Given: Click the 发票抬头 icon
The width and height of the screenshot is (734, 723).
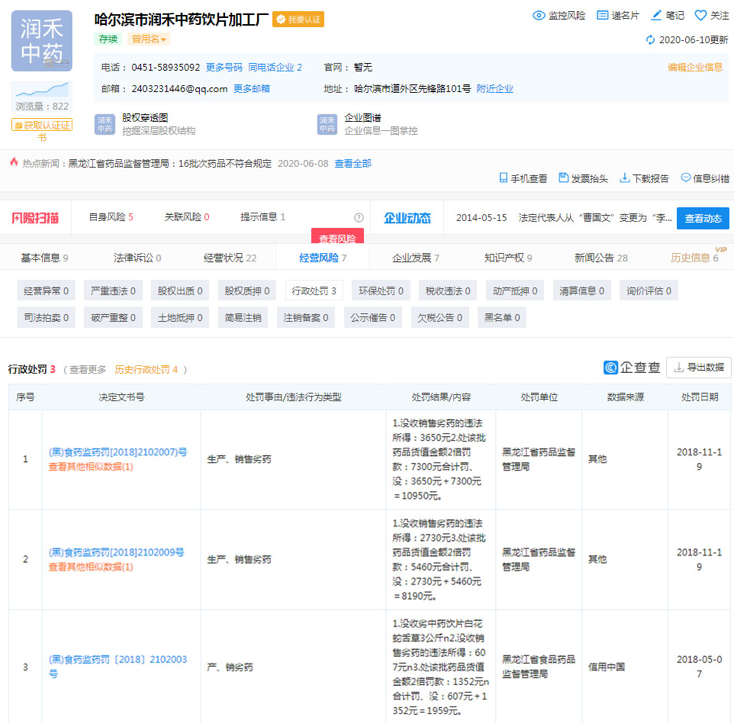Looking at the screenshot, I should coord(564,178).
